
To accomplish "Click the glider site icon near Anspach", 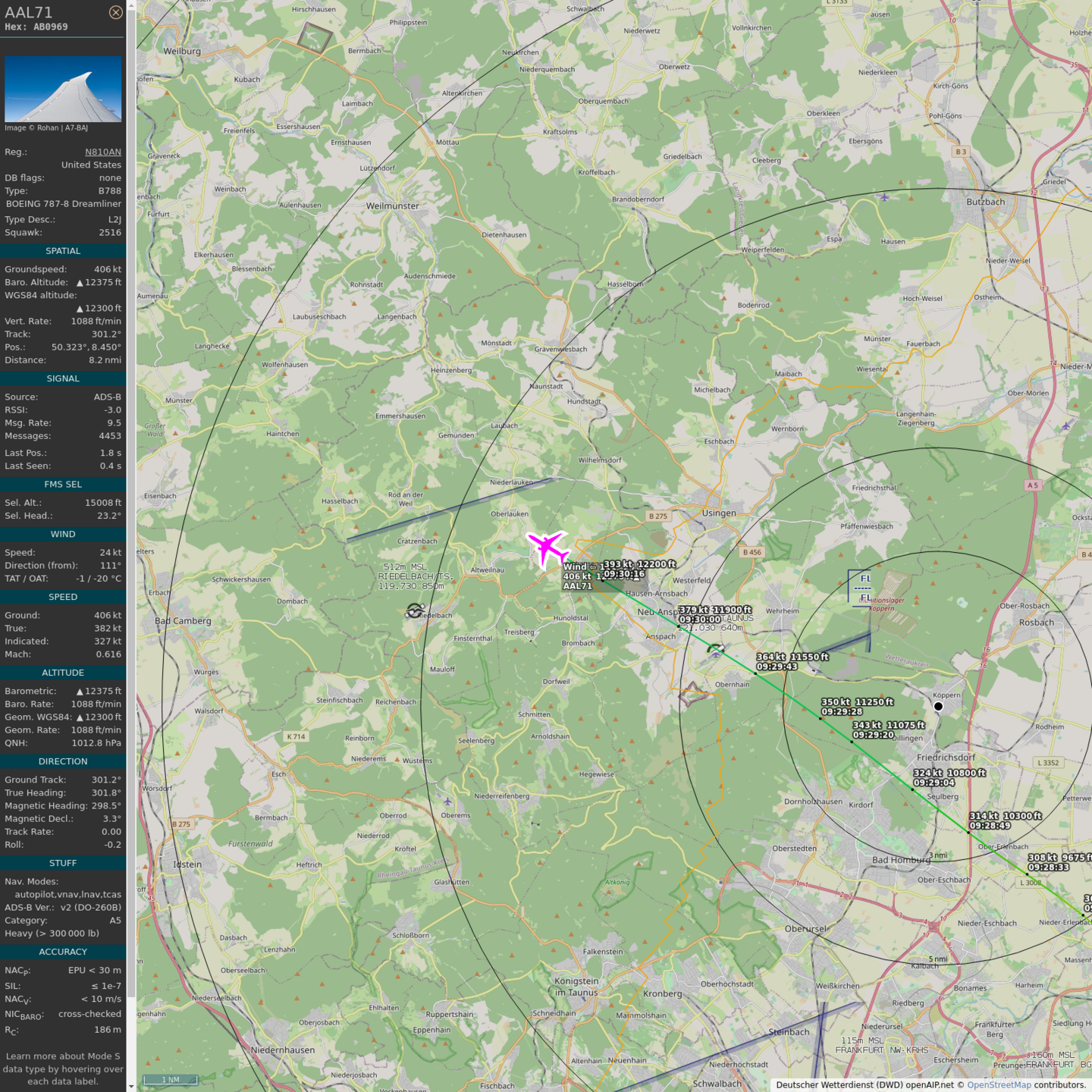I will pyautogui.click(x=715, y=650).
